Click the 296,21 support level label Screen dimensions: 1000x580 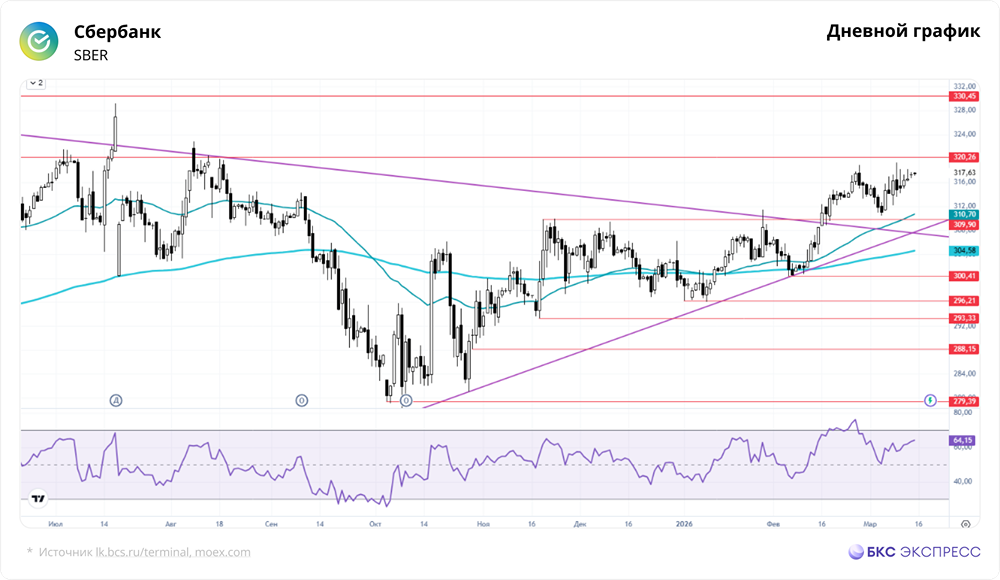tap(964, 301)
